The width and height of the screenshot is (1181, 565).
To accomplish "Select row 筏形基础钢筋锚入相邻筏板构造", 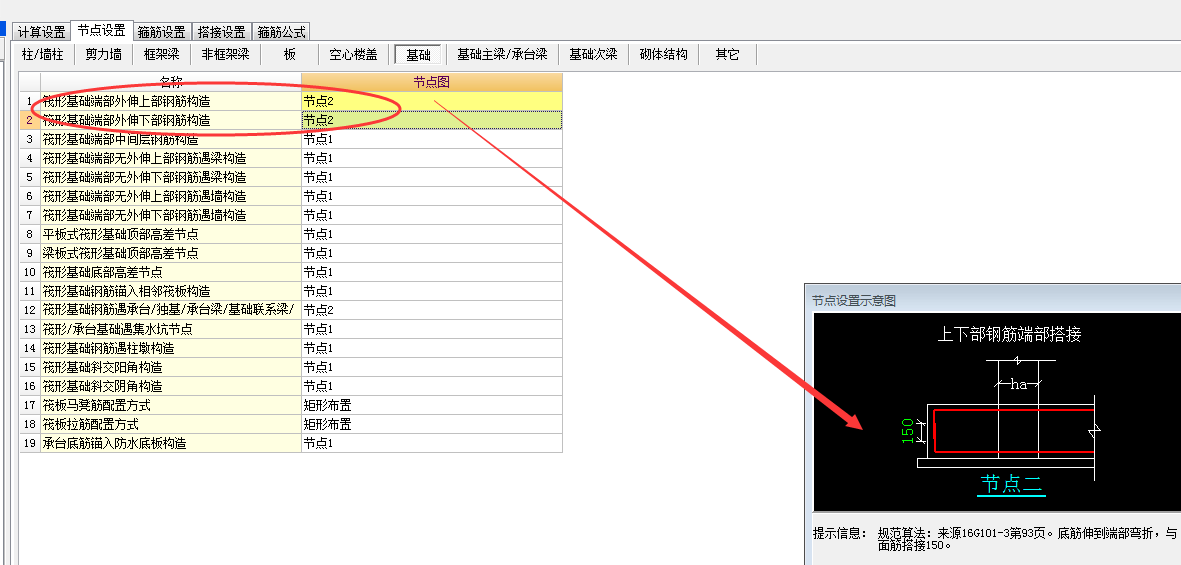I will [x=171, y=292].
